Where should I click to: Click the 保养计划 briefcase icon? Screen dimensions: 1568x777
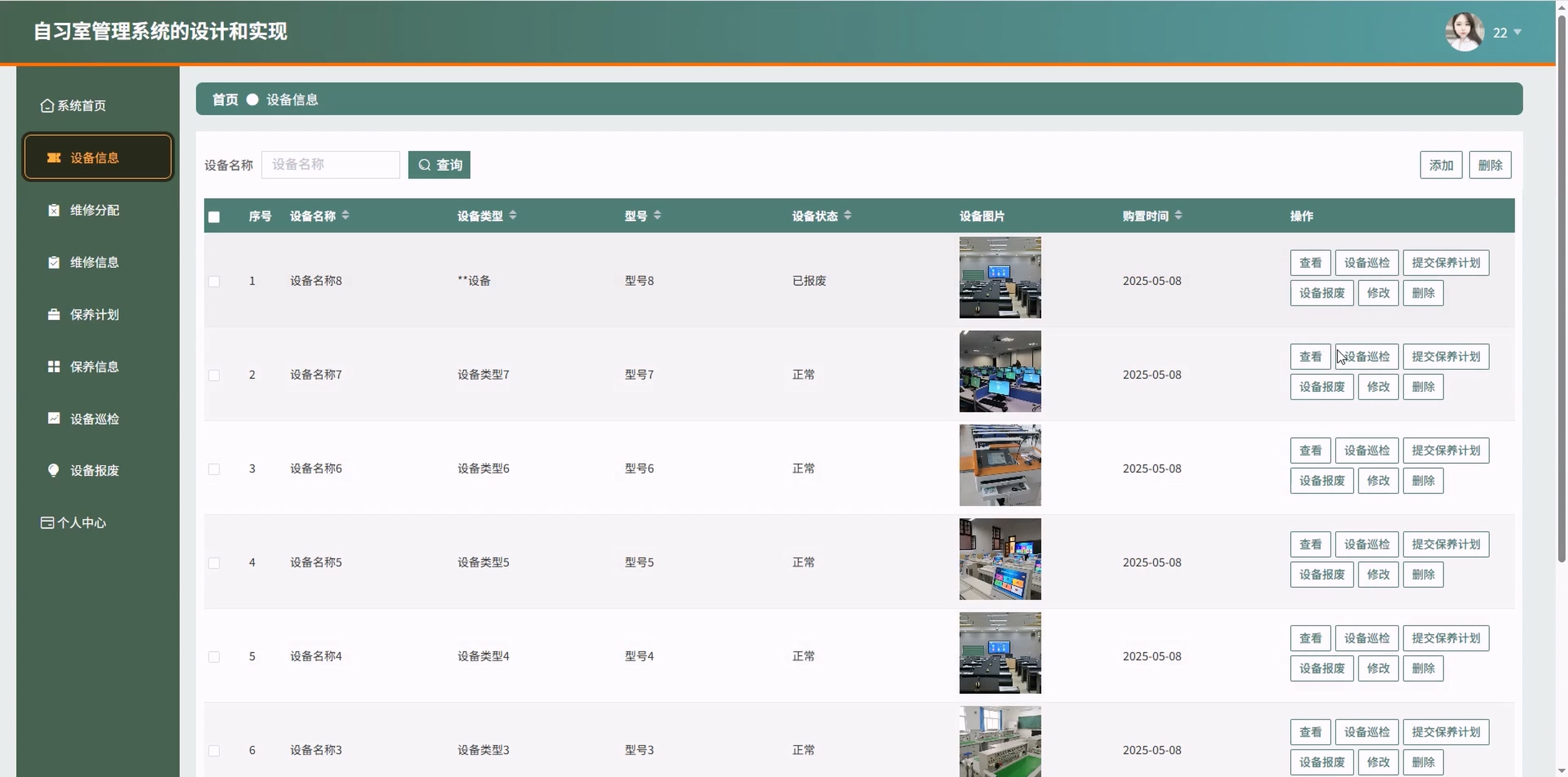point(54,315)
